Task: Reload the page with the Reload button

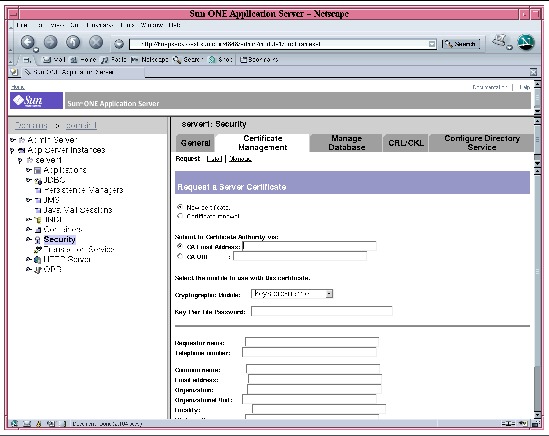Action: 73,42
